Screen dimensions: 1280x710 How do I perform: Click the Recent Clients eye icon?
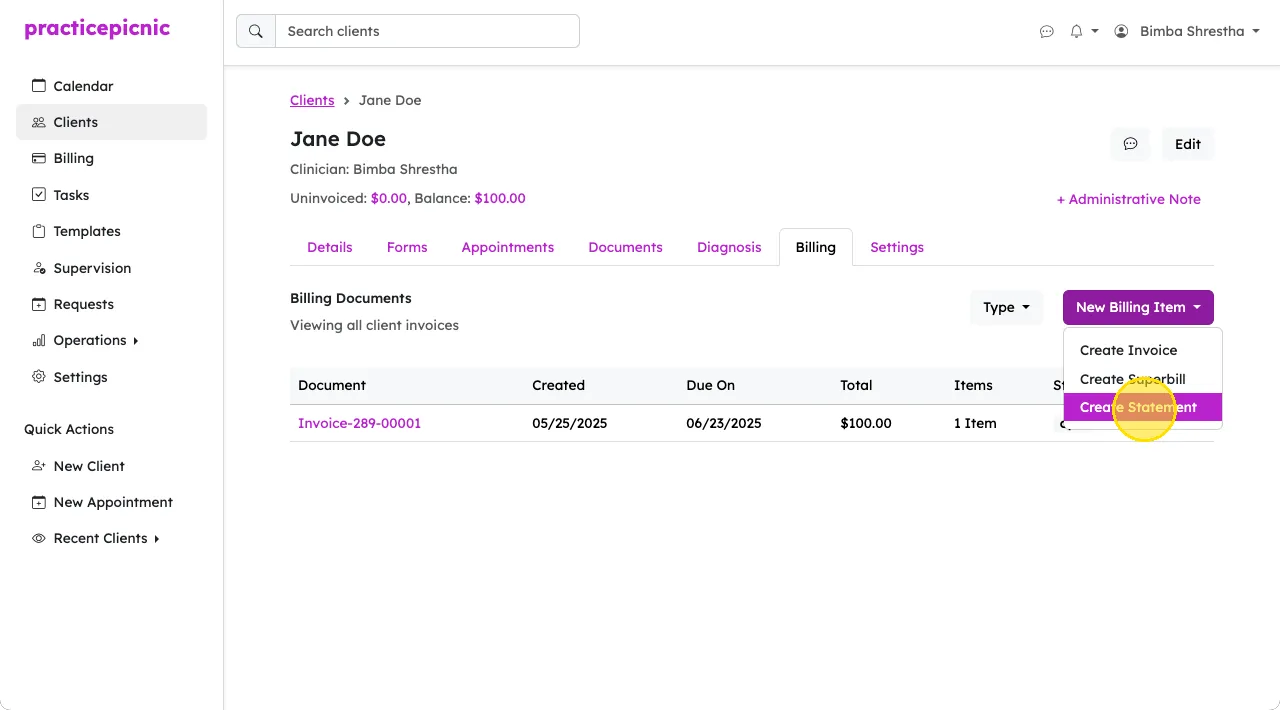39,538
